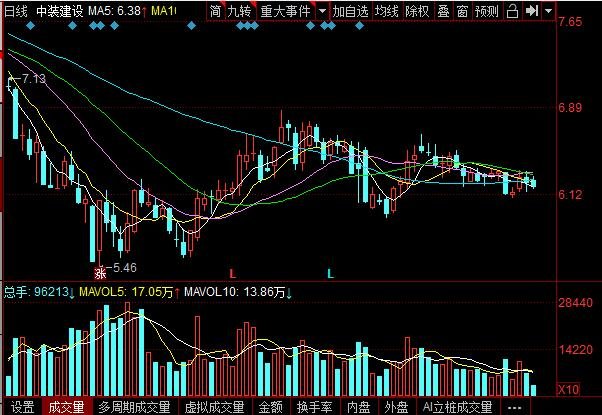Click the red 'L' marker below the chart
Viewport: 602px width, 415px height.
pos(232,272)
